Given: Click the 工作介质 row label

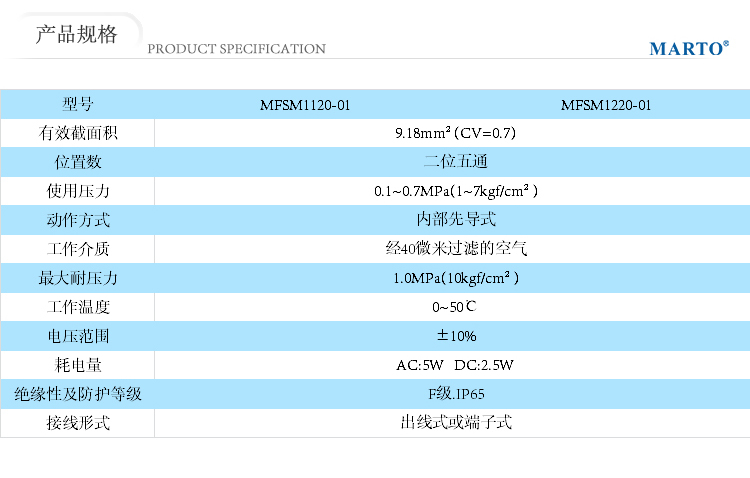Looking at the screenshot, I should [x=78, y=249].
